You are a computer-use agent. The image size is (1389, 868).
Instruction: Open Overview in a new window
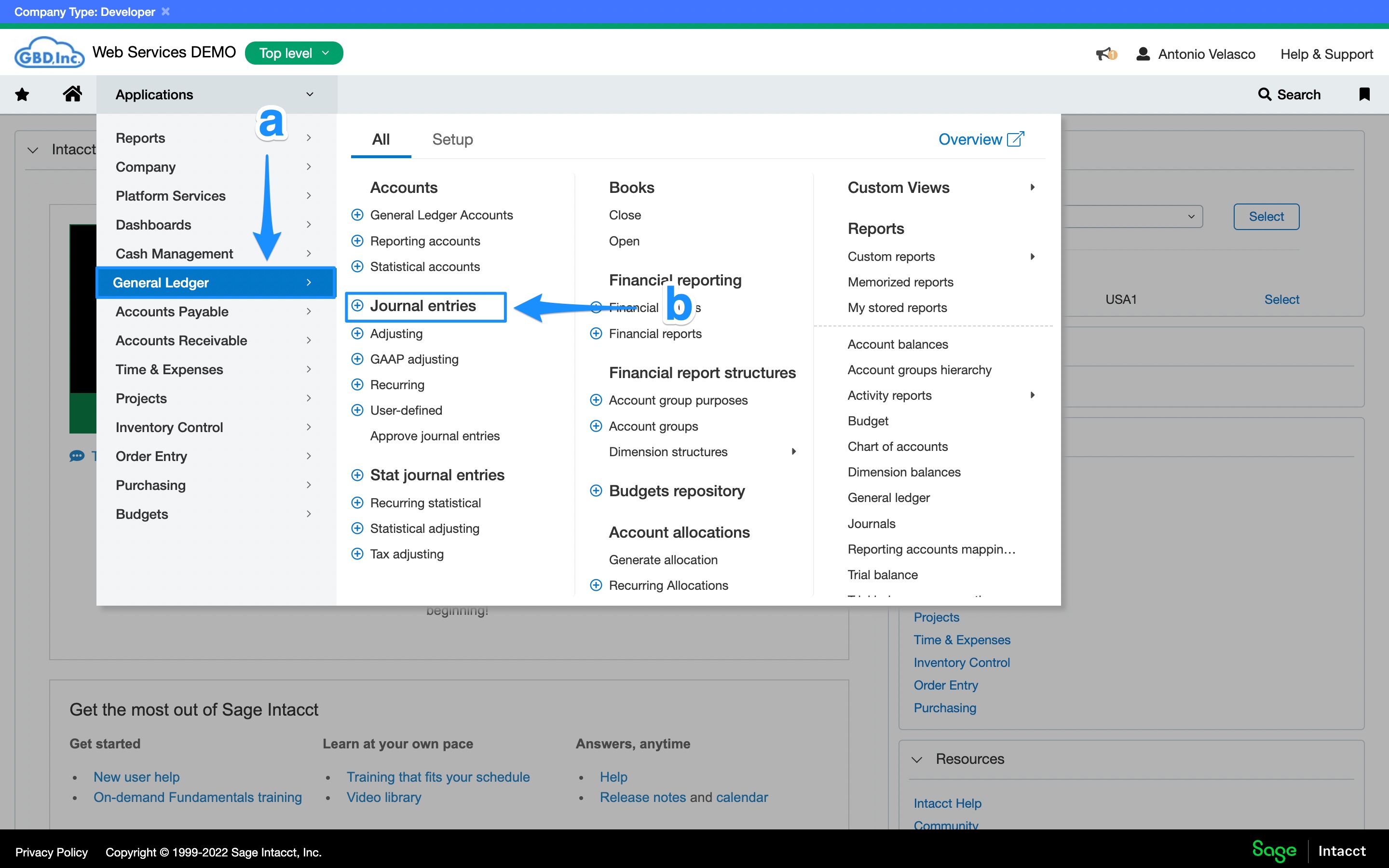981,139
